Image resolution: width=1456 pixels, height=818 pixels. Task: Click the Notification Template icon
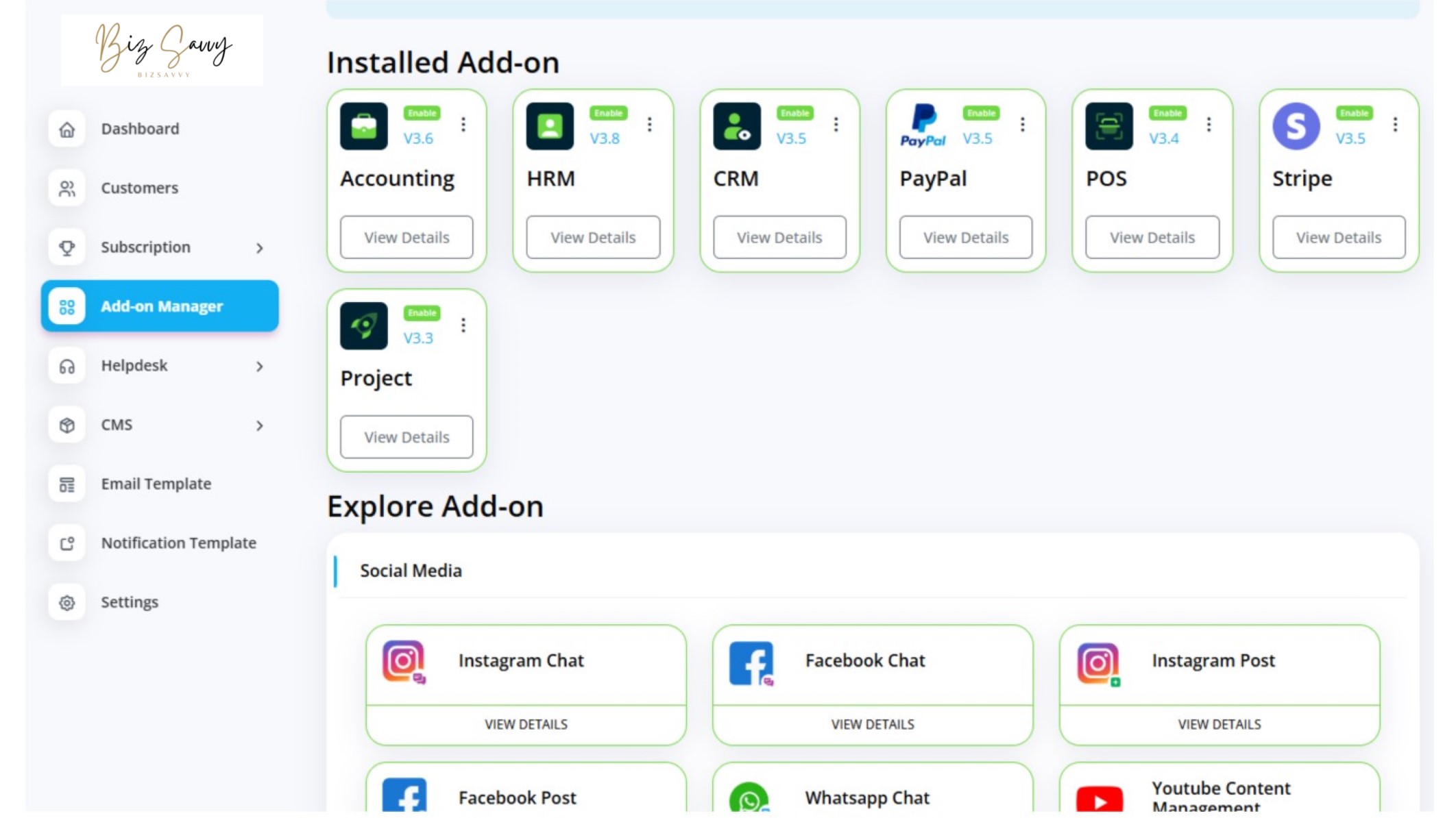tap(66, 543)
